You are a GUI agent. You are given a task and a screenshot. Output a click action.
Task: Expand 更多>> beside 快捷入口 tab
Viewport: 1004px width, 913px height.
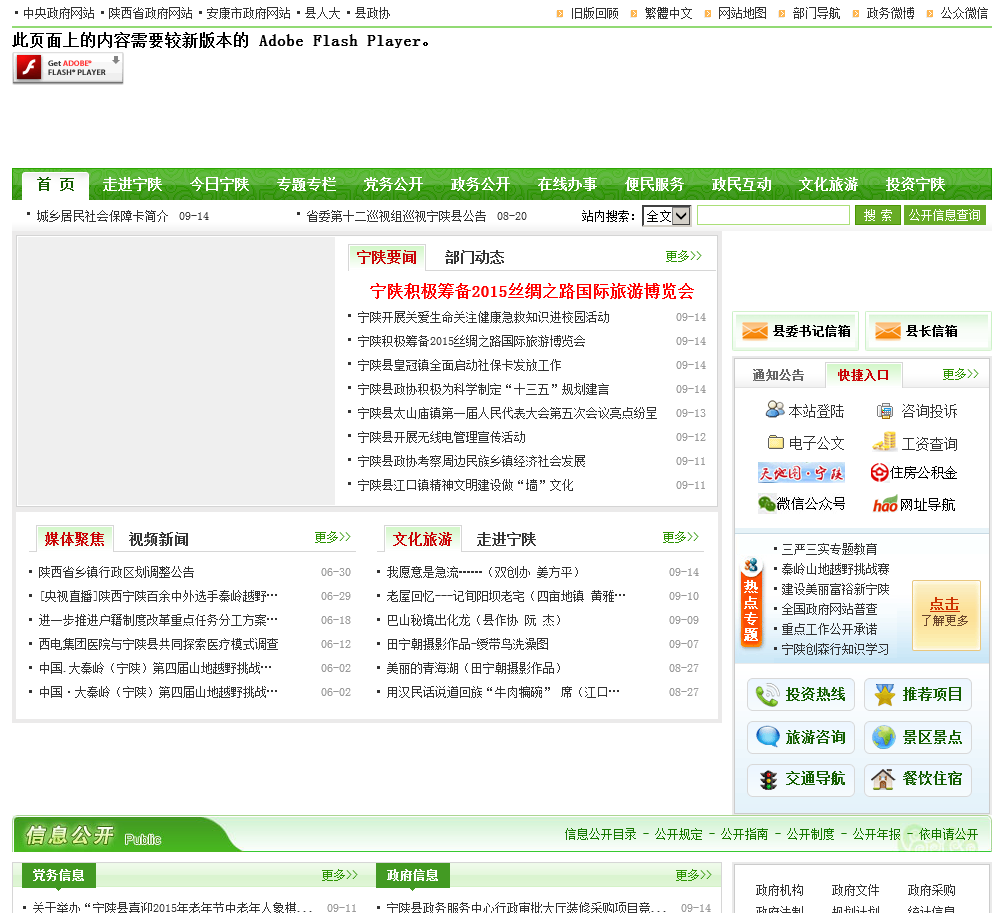(x=960, y=374)
